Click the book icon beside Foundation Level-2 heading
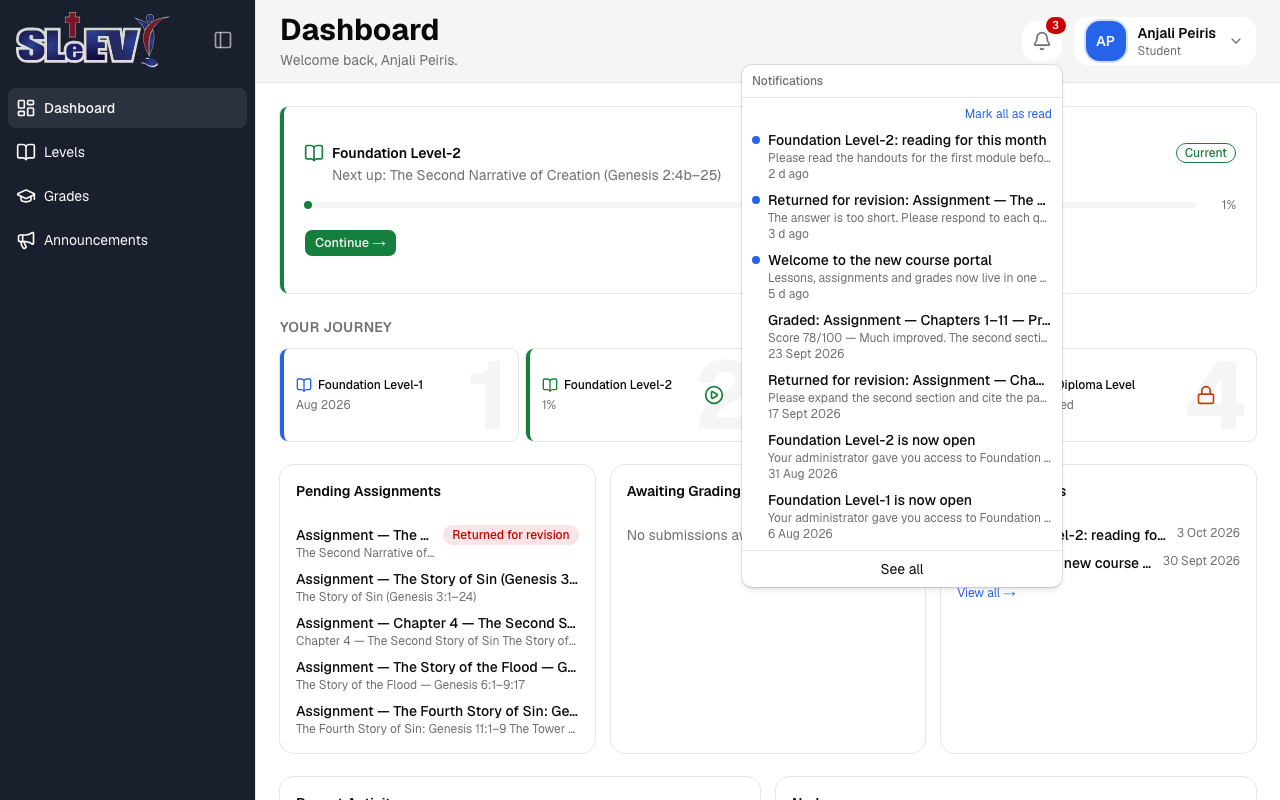This screenshot has height=800, width=1280. tap(314, 153)
